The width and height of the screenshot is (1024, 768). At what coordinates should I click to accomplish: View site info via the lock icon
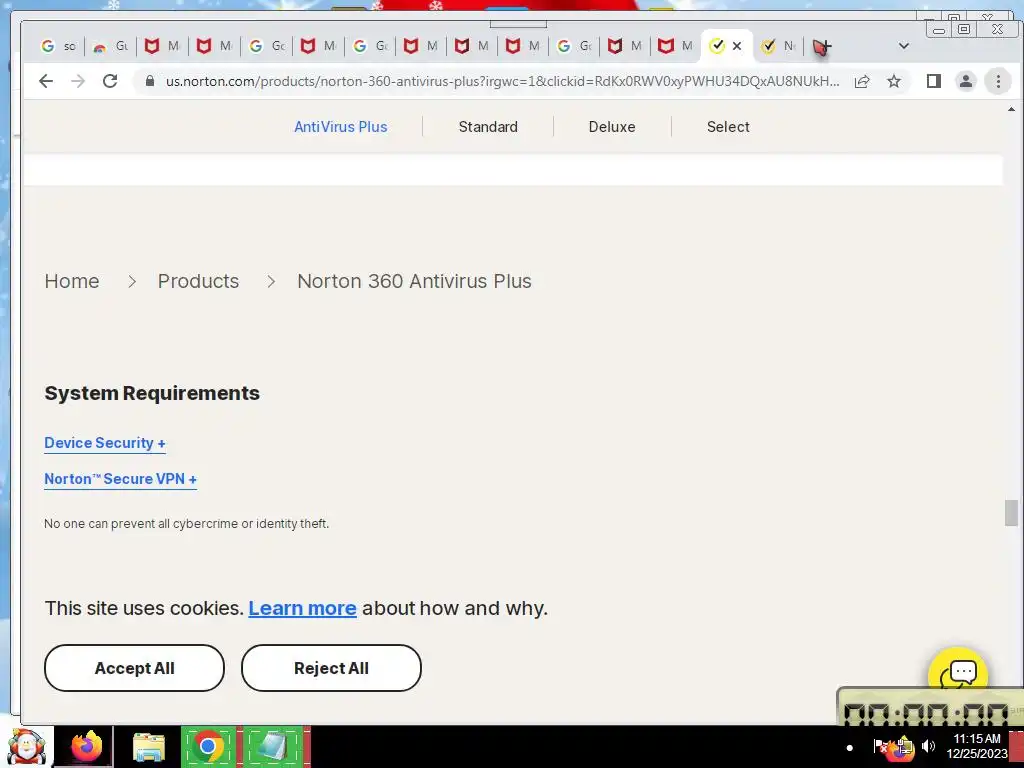(x=150, y=81)
